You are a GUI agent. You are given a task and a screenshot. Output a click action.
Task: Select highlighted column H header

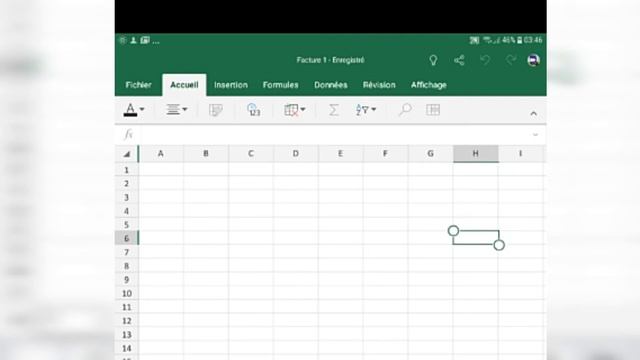(476, 153)
